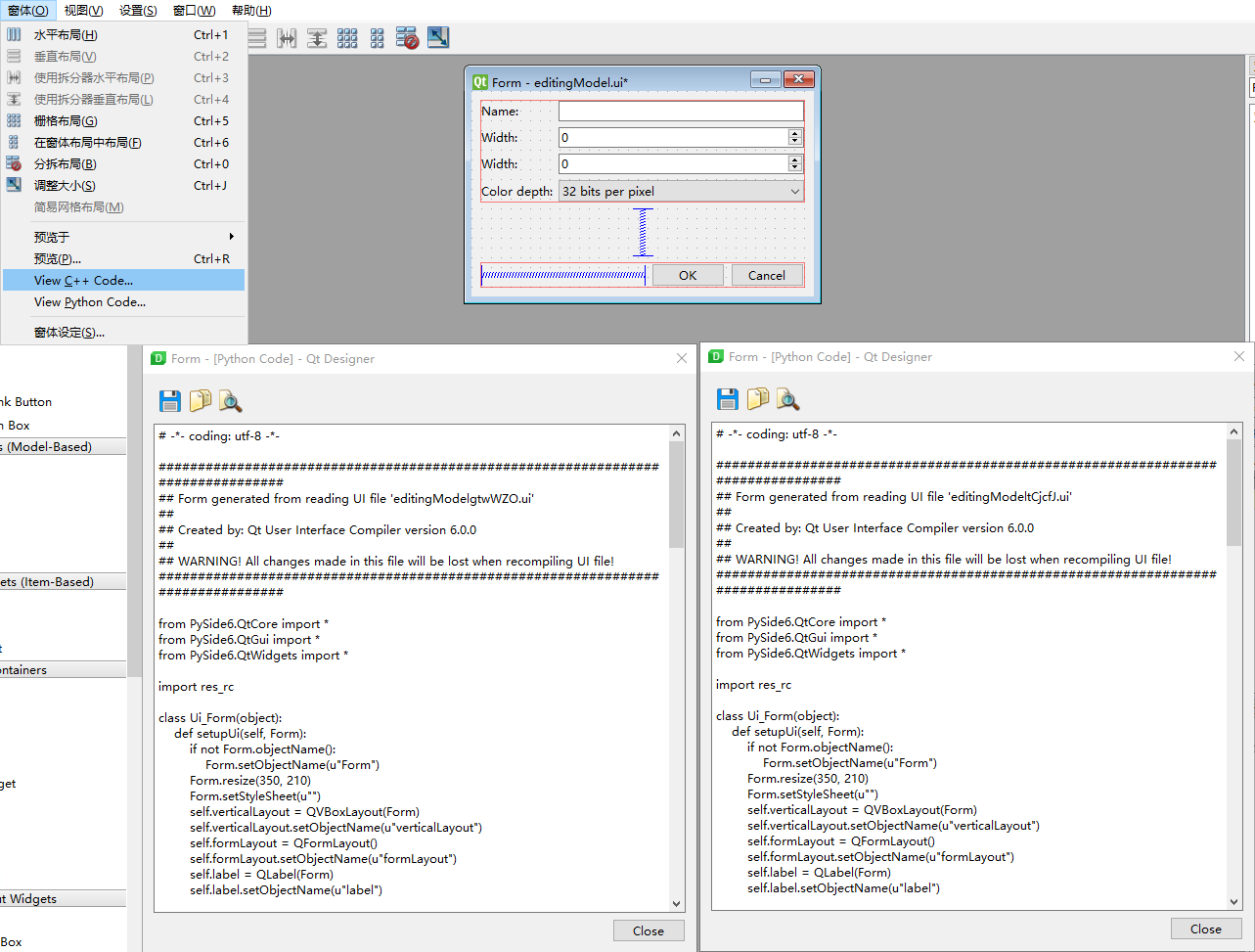Click the break layout toolbar icon
The width and height of the screenshot is (1255, 952).
click(x=406, y=37)
